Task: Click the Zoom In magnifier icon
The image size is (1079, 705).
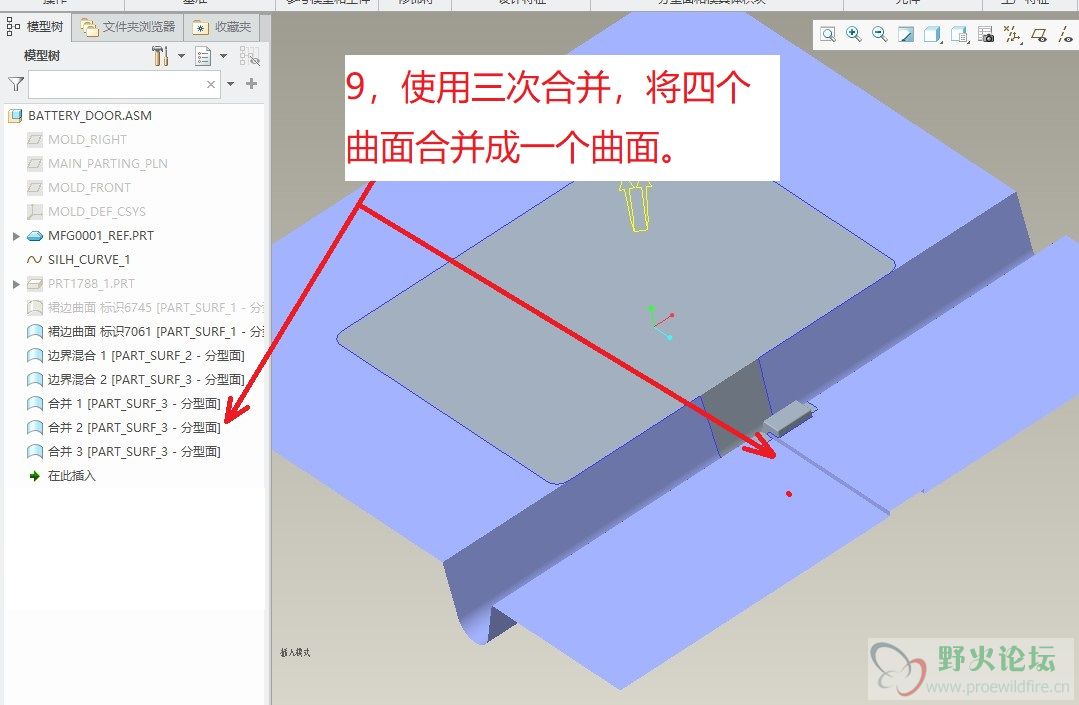Action: point(853,34)
